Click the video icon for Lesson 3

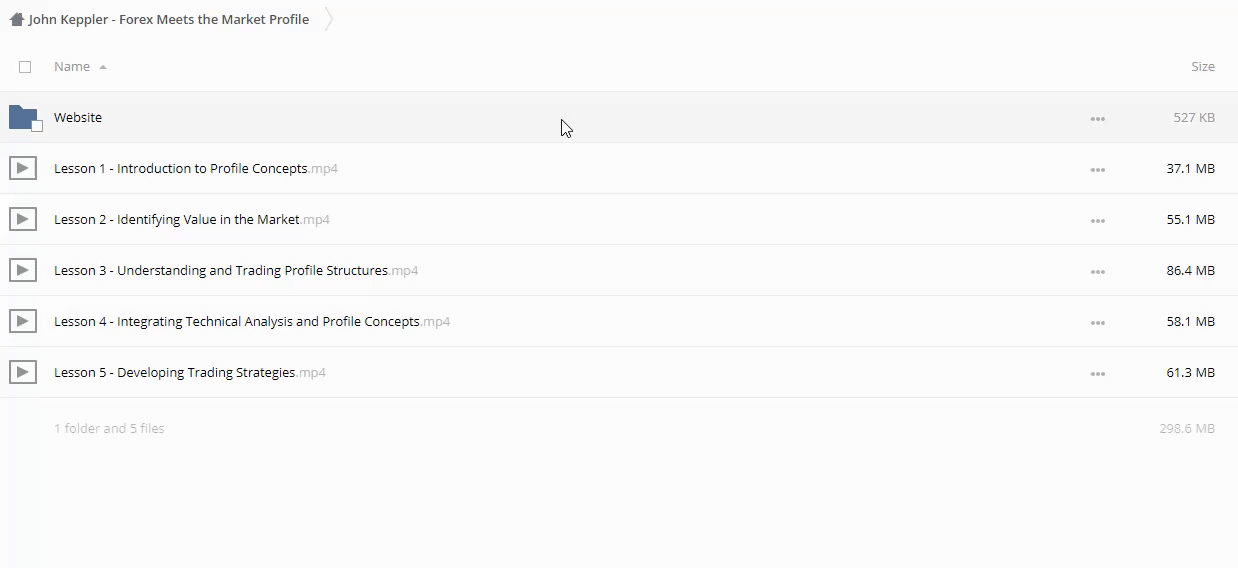tap(23, 270)
